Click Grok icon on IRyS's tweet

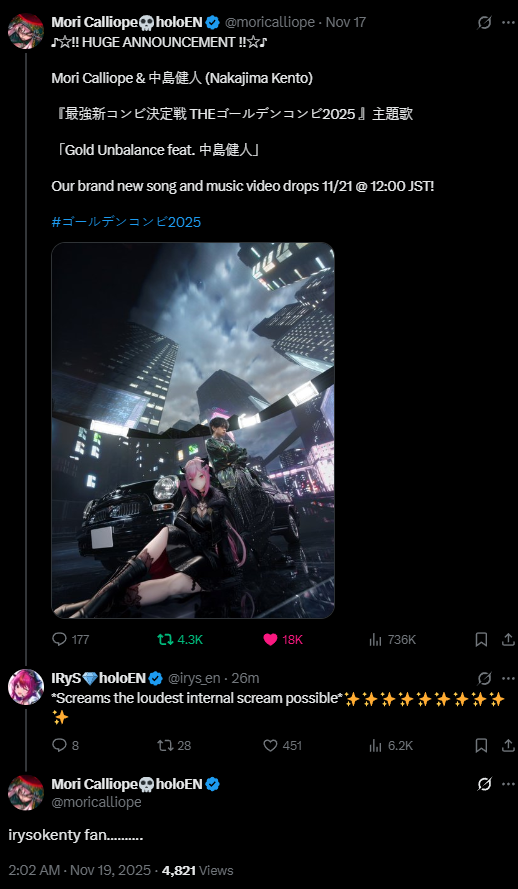click(484, 678)
